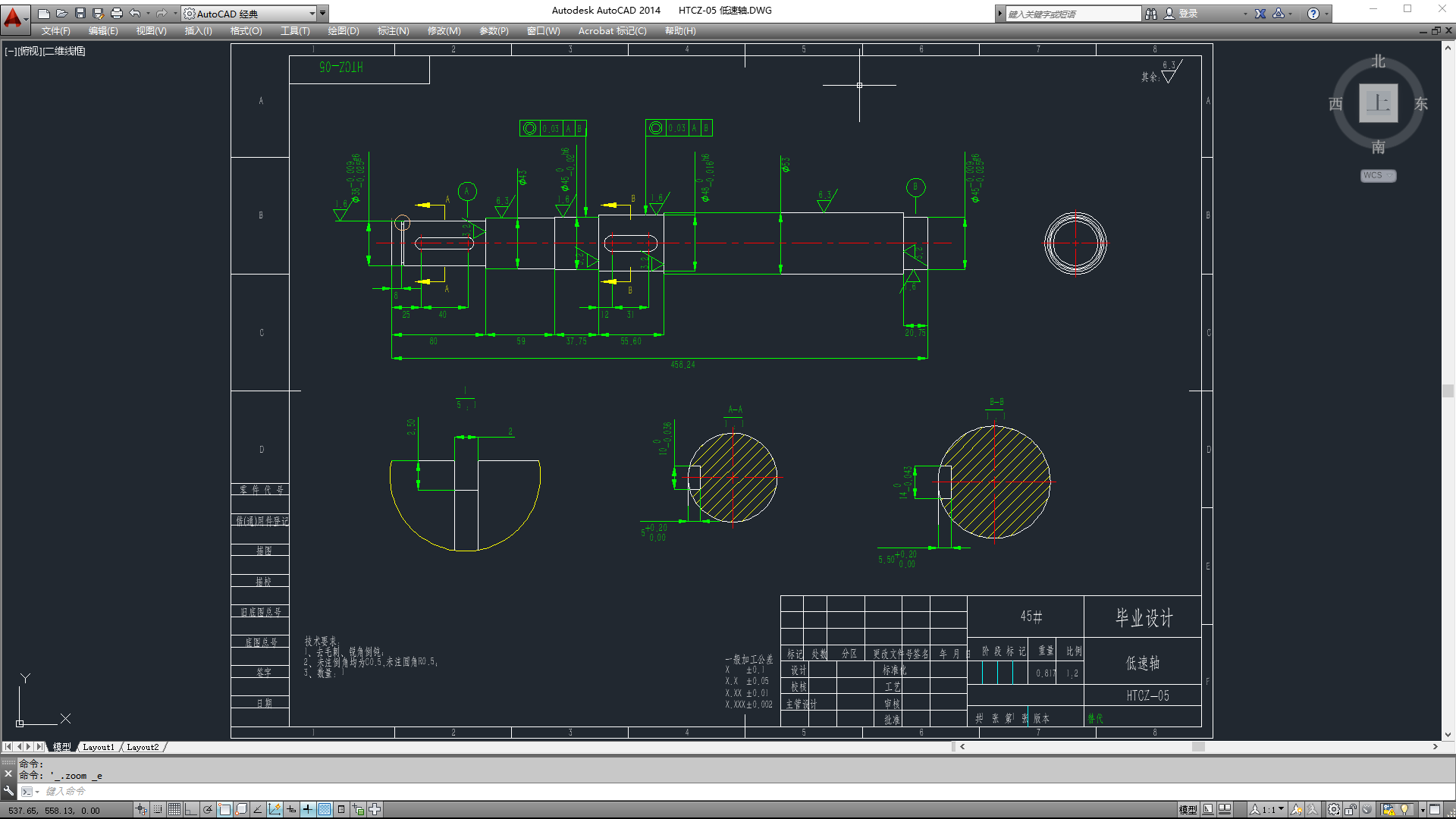
Task: Open the workspace switching gear icon
Action: [1333, 810]
